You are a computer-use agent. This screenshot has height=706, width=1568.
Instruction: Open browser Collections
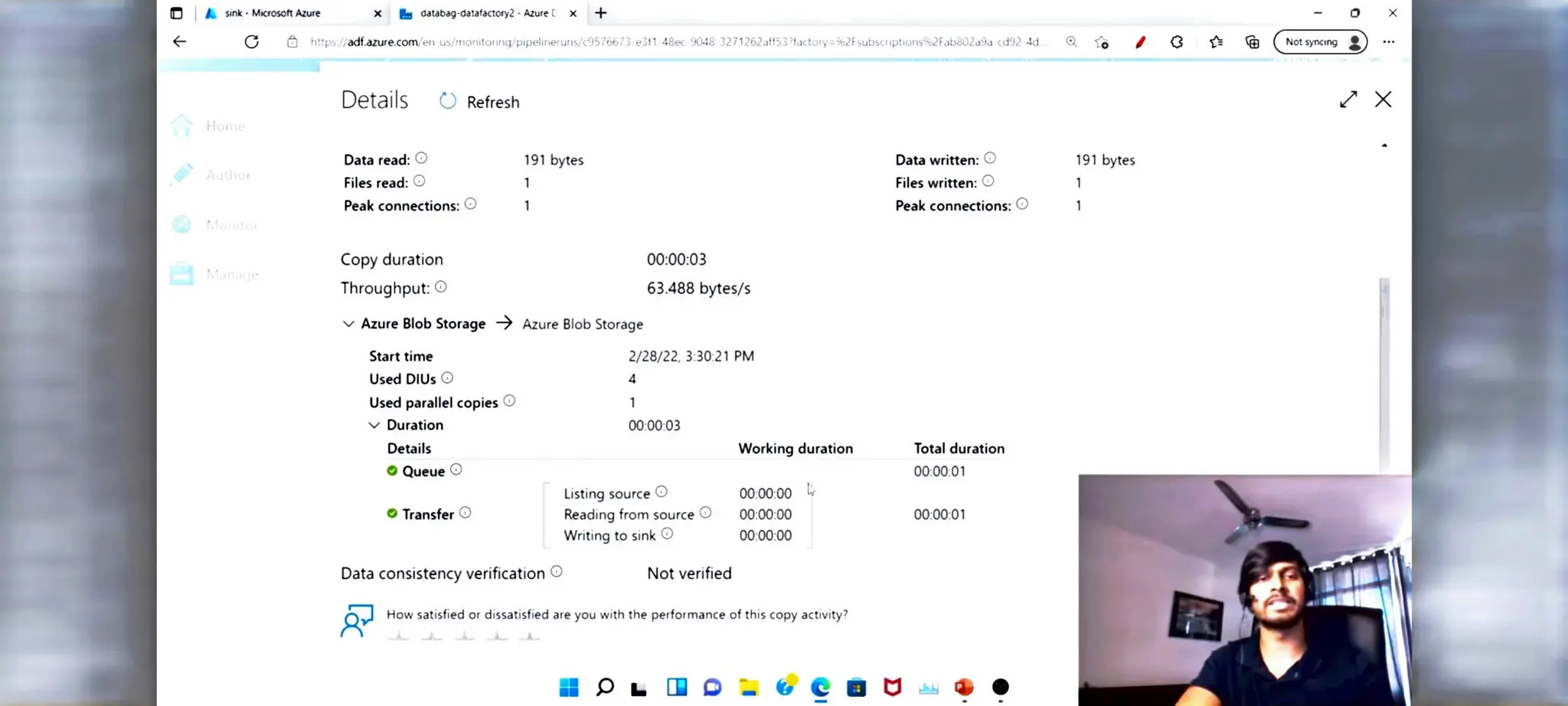coord(1253,42)
